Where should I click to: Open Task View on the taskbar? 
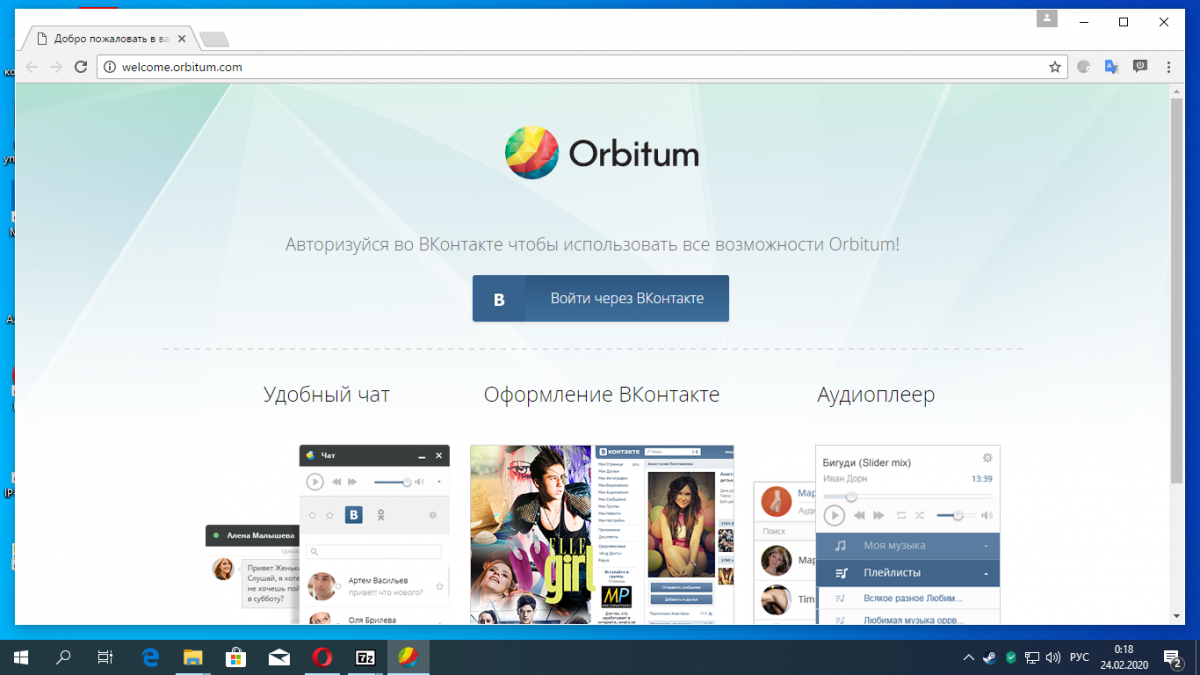(105, 657)
